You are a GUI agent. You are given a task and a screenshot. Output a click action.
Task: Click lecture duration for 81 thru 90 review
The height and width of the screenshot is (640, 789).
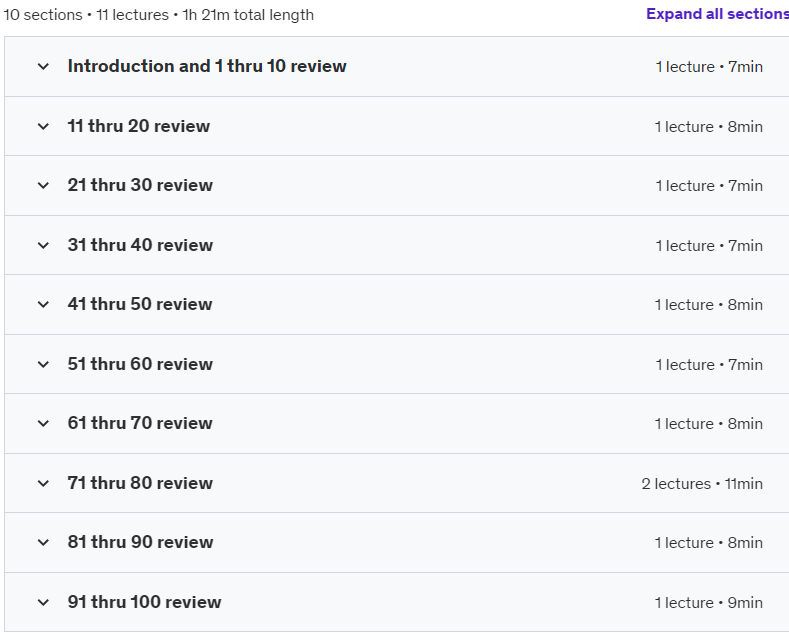pos(708,543)
